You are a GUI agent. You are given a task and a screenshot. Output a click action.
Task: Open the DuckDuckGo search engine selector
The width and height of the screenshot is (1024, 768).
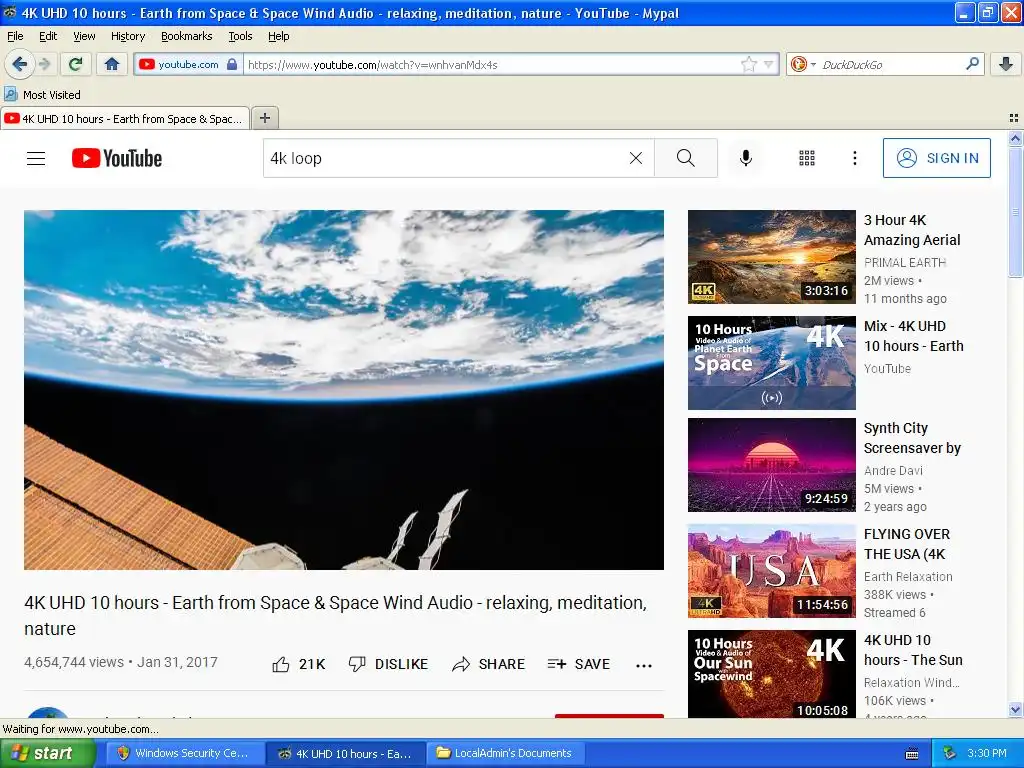803,64
